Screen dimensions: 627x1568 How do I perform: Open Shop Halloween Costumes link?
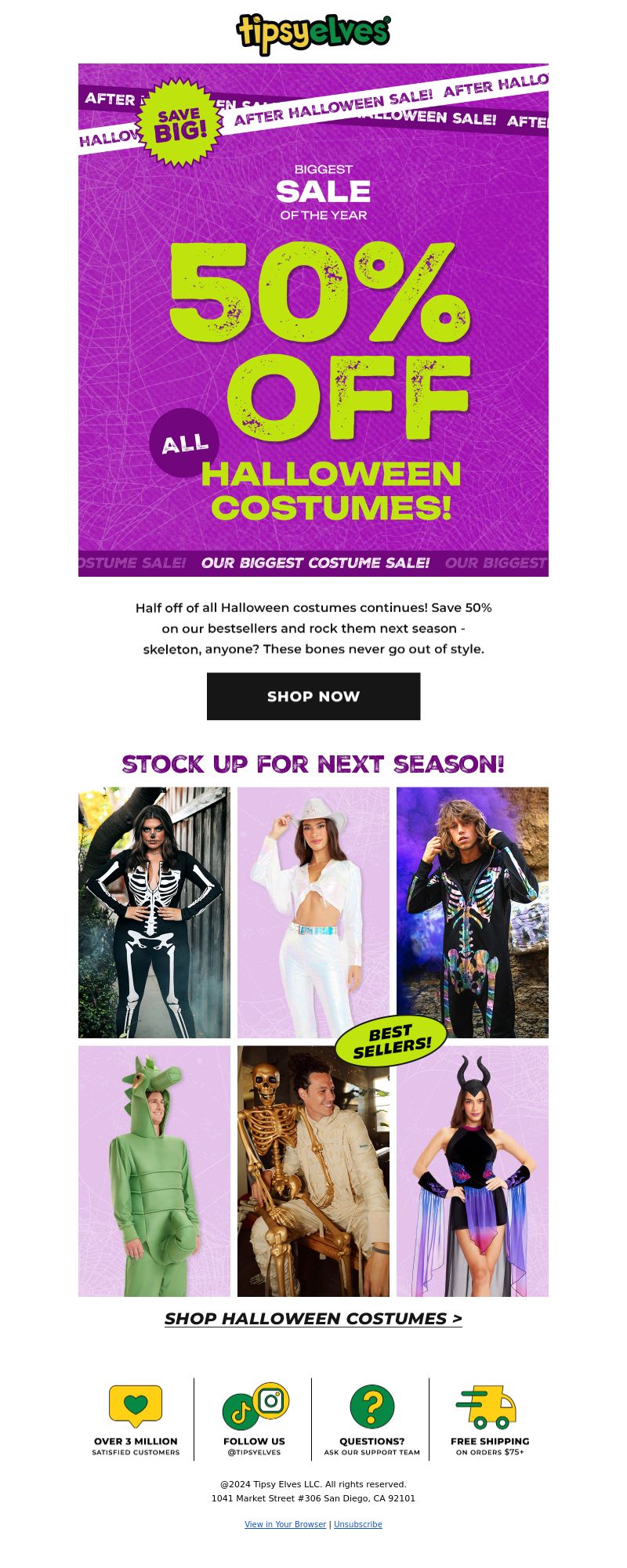tap(313, 1318)
